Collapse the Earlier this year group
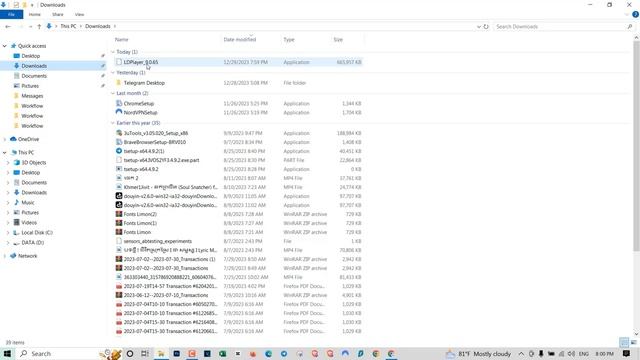 click(113, 123)
